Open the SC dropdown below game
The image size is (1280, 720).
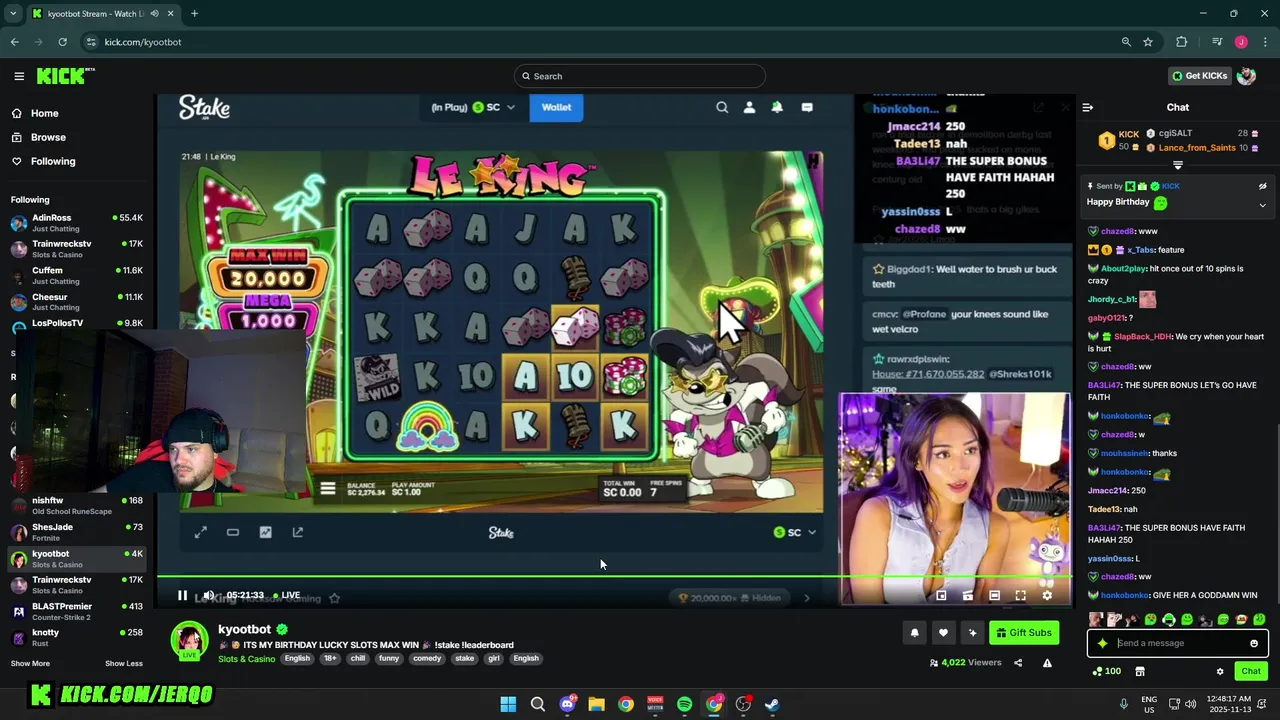(x=796, y=532)
